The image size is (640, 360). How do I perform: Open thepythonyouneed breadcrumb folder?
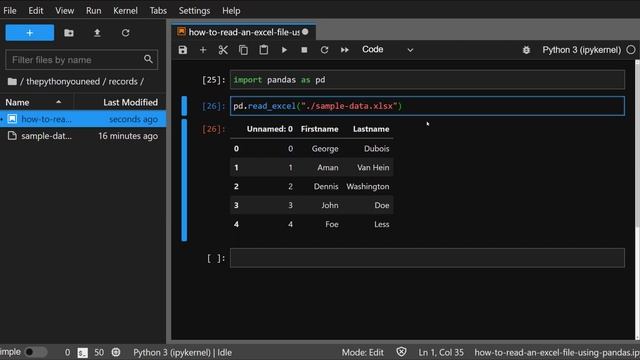63,82
